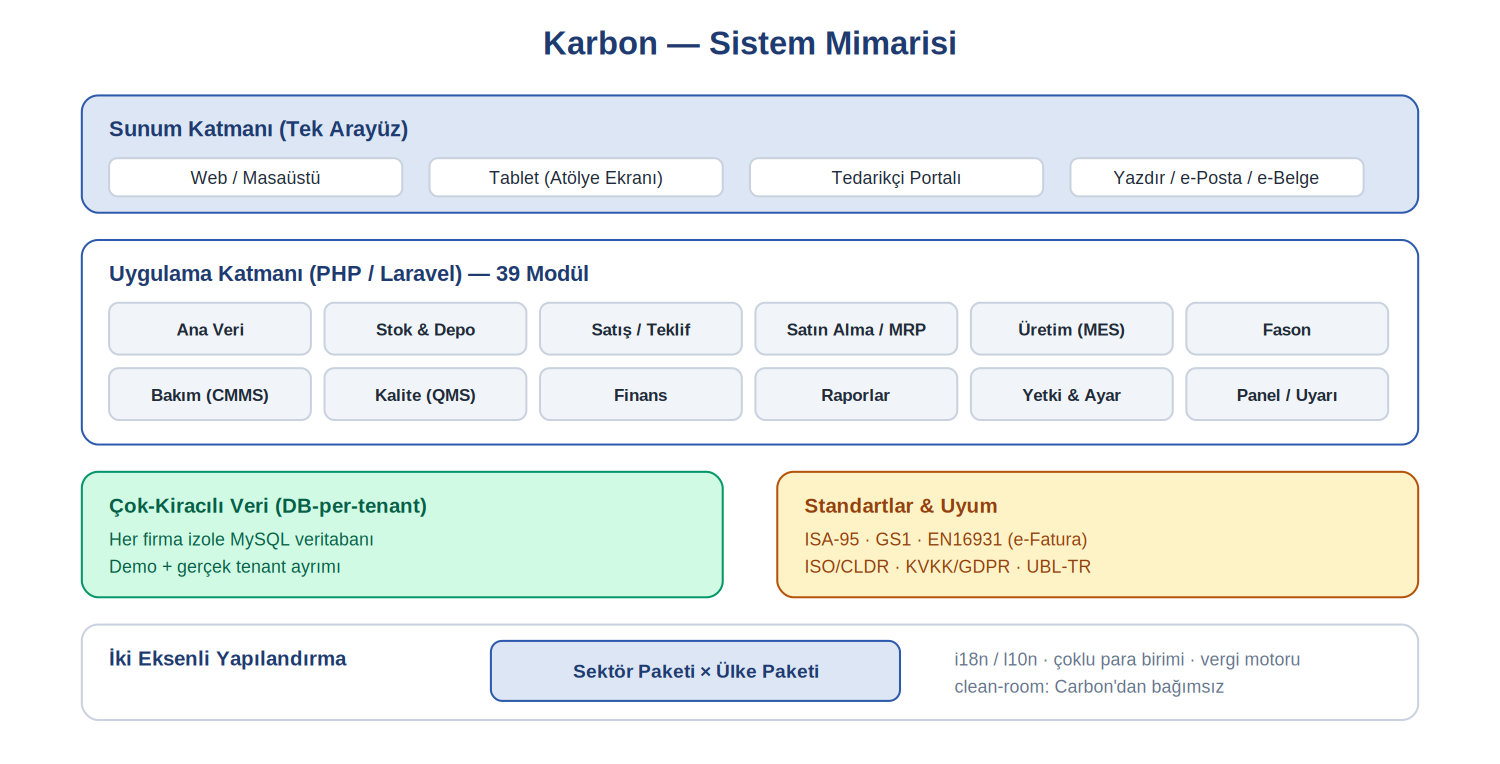The image size is (1500, 764).
Task: Click the 'ISA-95 · GS1 · EN16931 (e-Fatura)' line
Action: pyautogui.click(x=946, y=540)
